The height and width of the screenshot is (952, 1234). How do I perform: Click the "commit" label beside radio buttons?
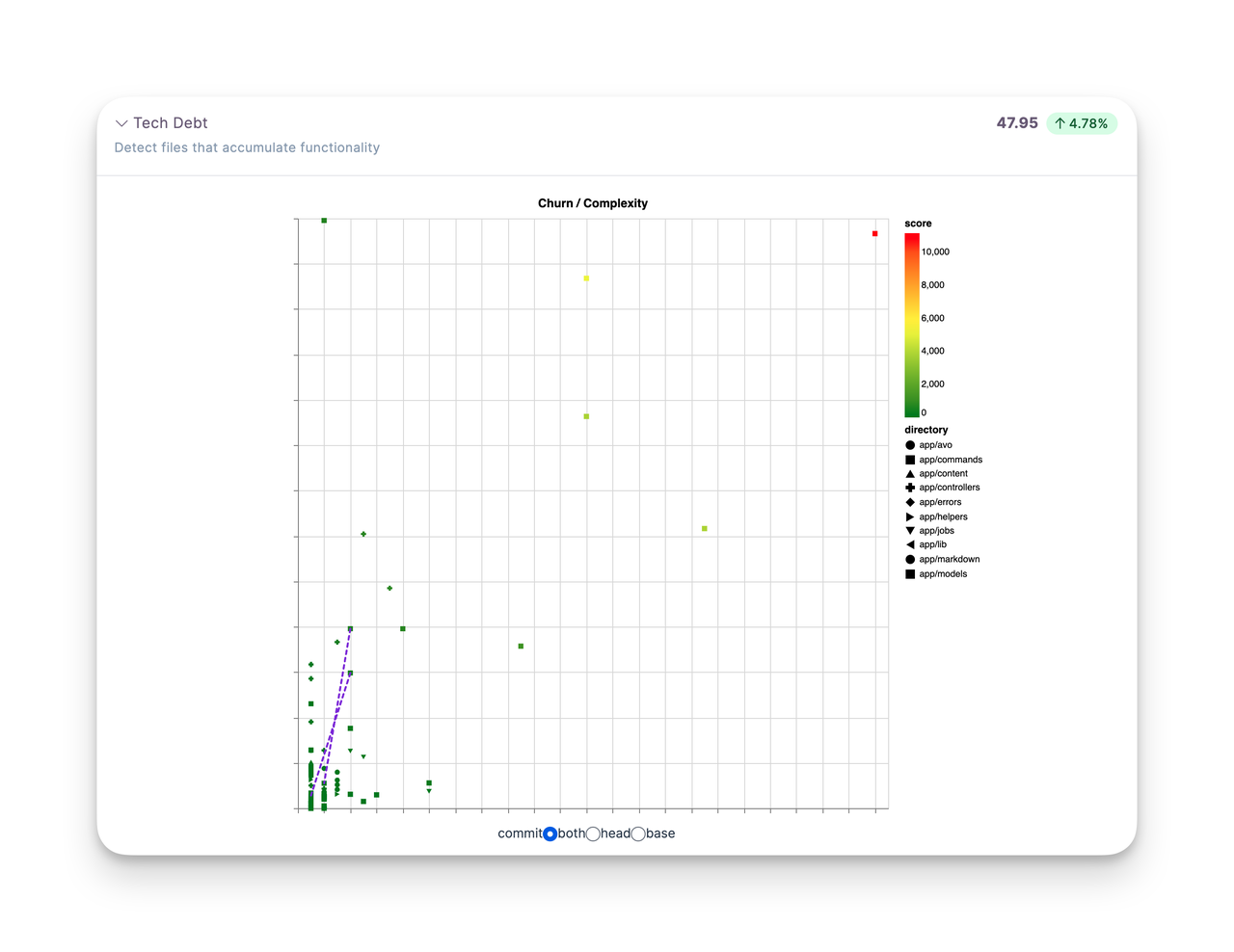pyautogui.click(x=521, y=833)
